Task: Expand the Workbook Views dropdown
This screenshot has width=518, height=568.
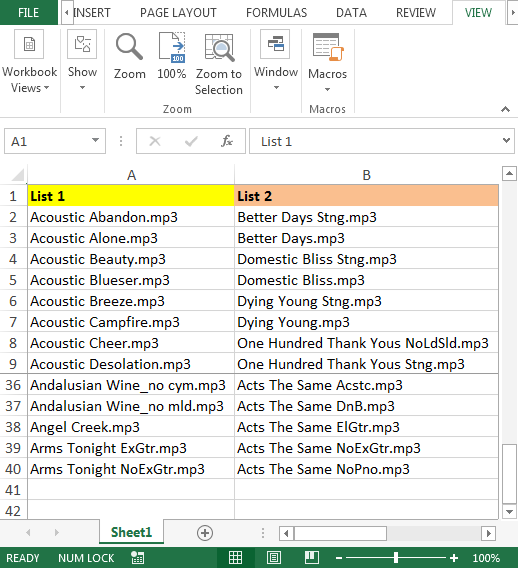Action: pos(29,62)
